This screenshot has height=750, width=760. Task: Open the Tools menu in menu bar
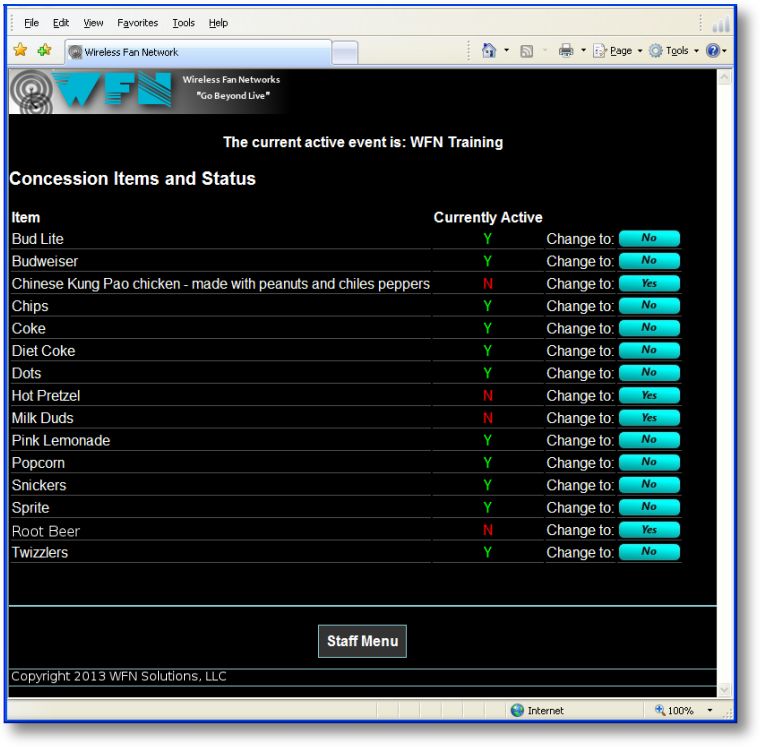tap(183, 23)
